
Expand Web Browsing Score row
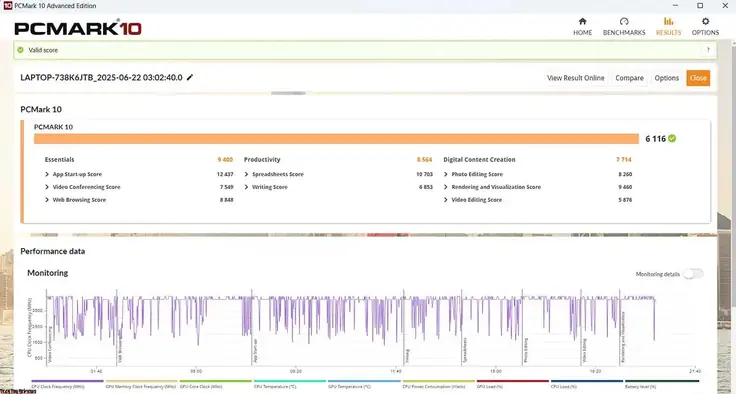47,200
